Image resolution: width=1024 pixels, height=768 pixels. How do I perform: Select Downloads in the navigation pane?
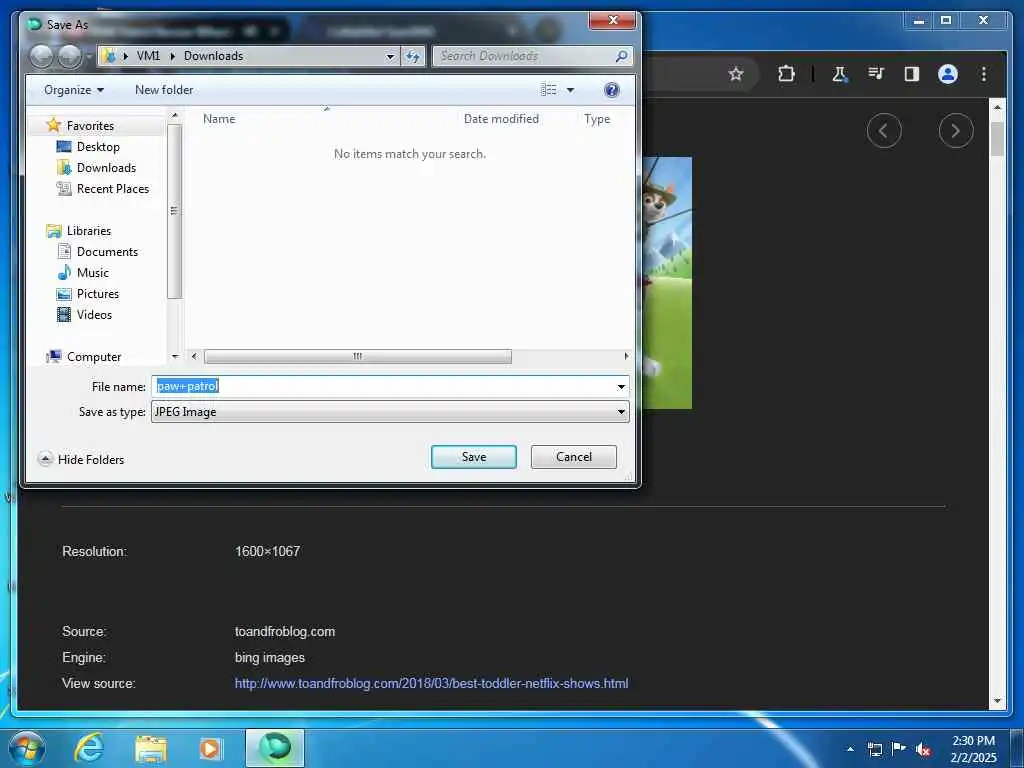(106, 168)
